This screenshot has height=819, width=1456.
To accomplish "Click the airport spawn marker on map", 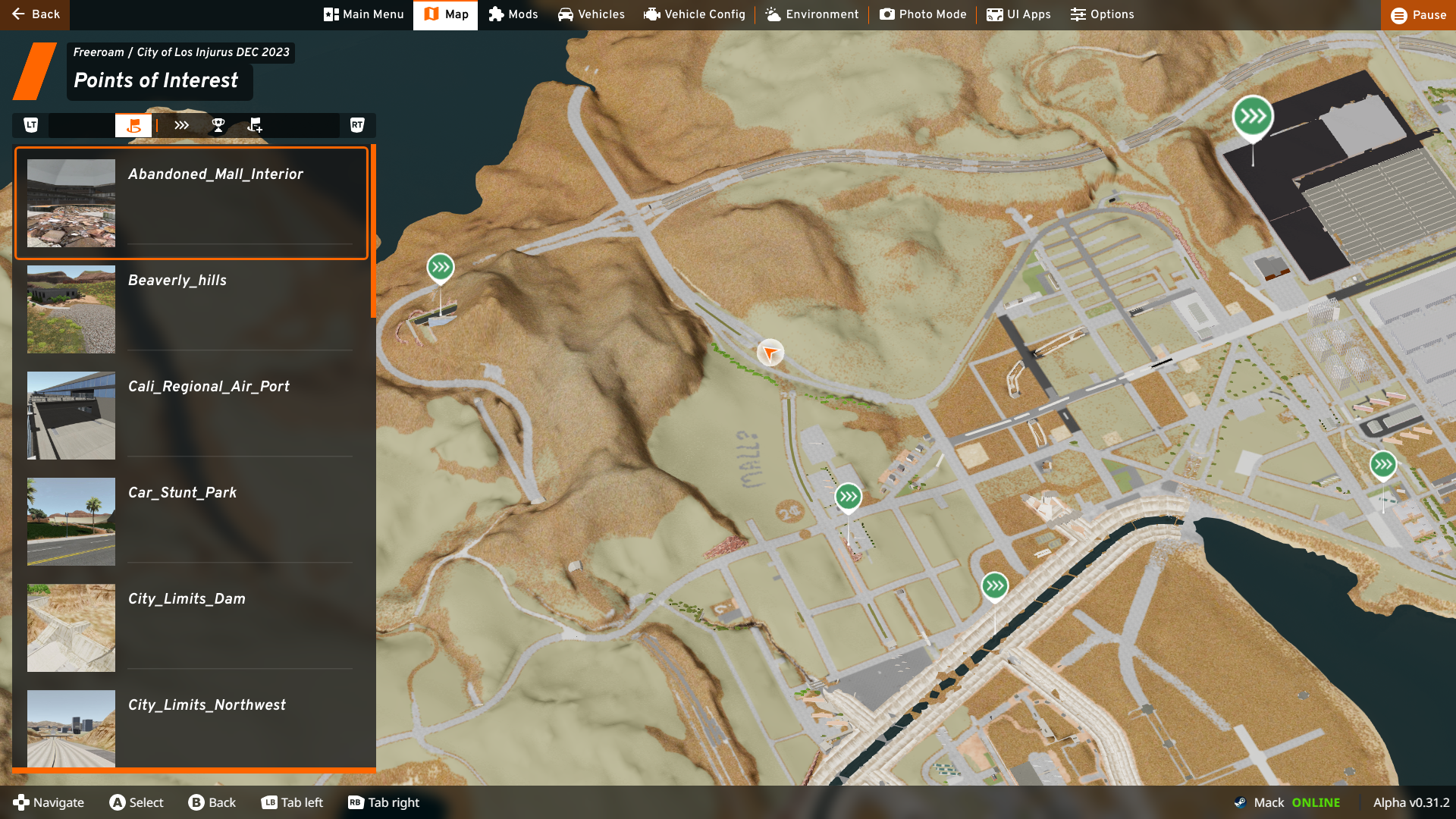I will point(1252,117).
